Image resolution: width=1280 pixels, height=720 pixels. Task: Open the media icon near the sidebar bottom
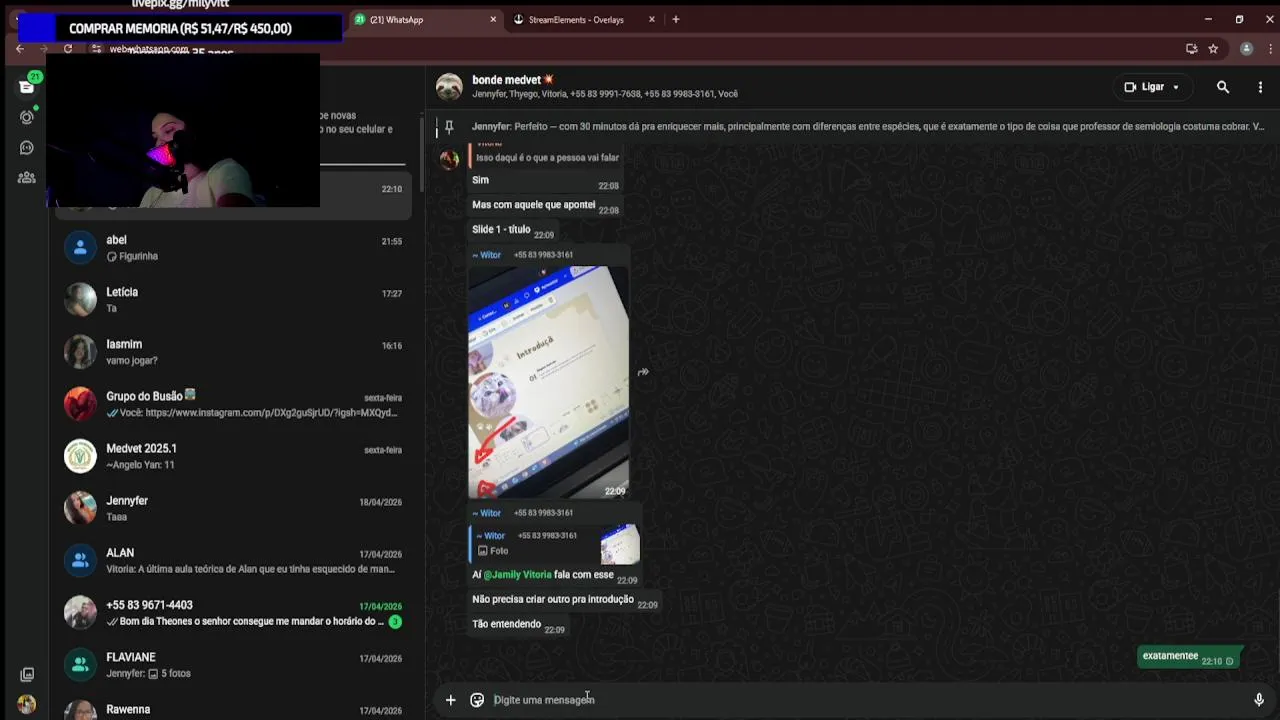pos(27,674)
